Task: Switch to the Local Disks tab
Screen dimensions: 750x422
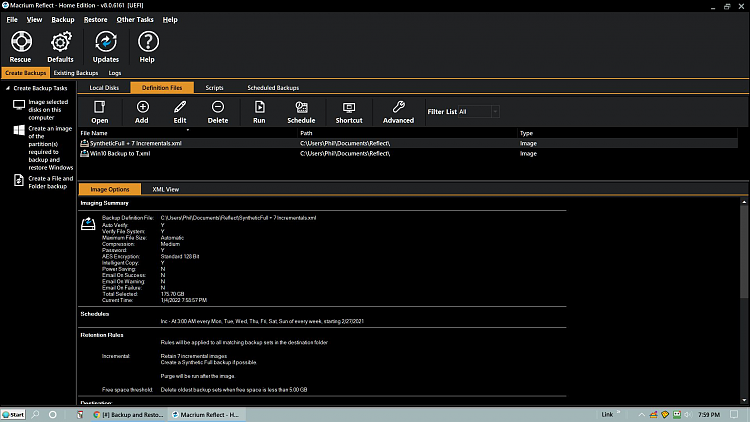Action: pos(104,88)
